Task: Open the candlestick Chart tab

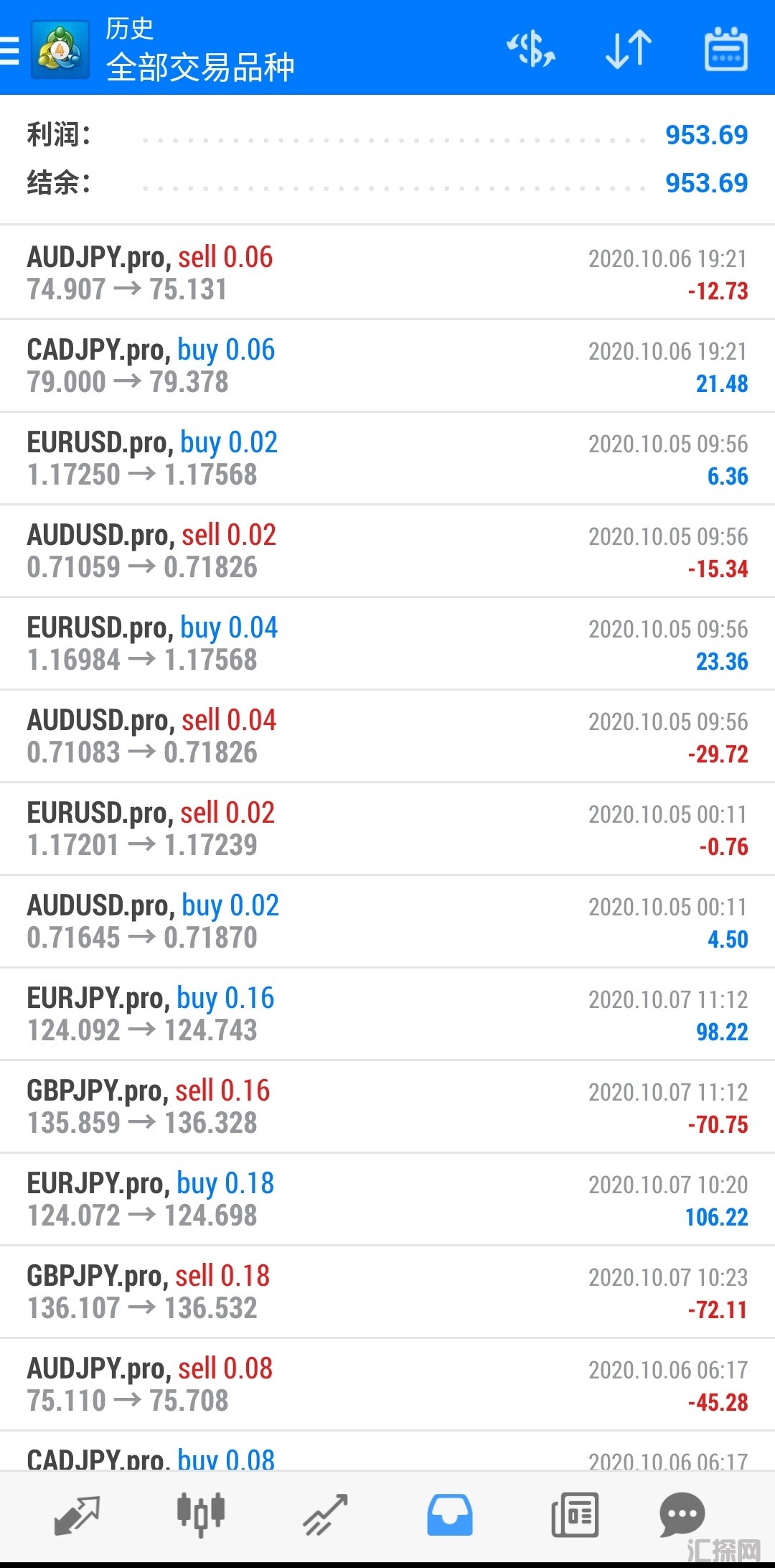Action: click(x=201, y=1515)
